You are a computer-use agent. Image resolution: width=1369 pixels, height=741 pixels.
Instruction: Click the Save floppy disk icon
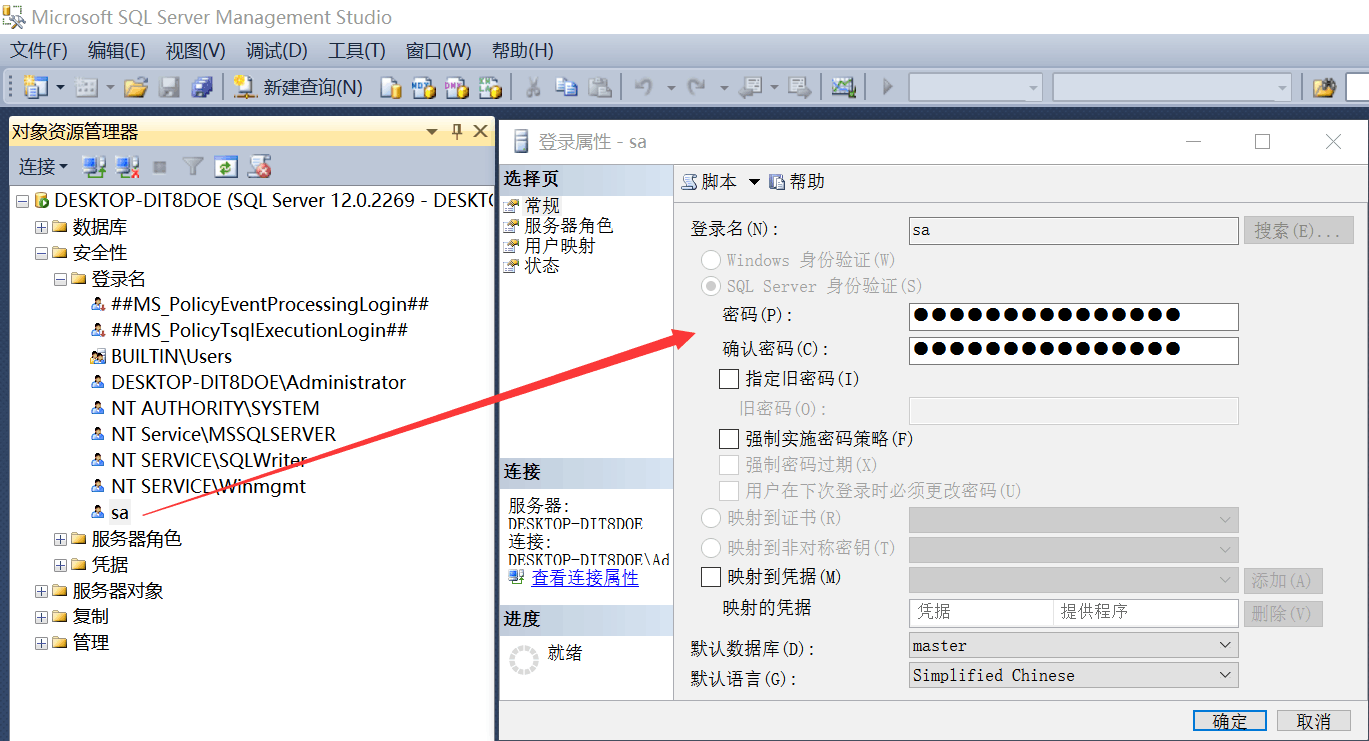(169, 87)
